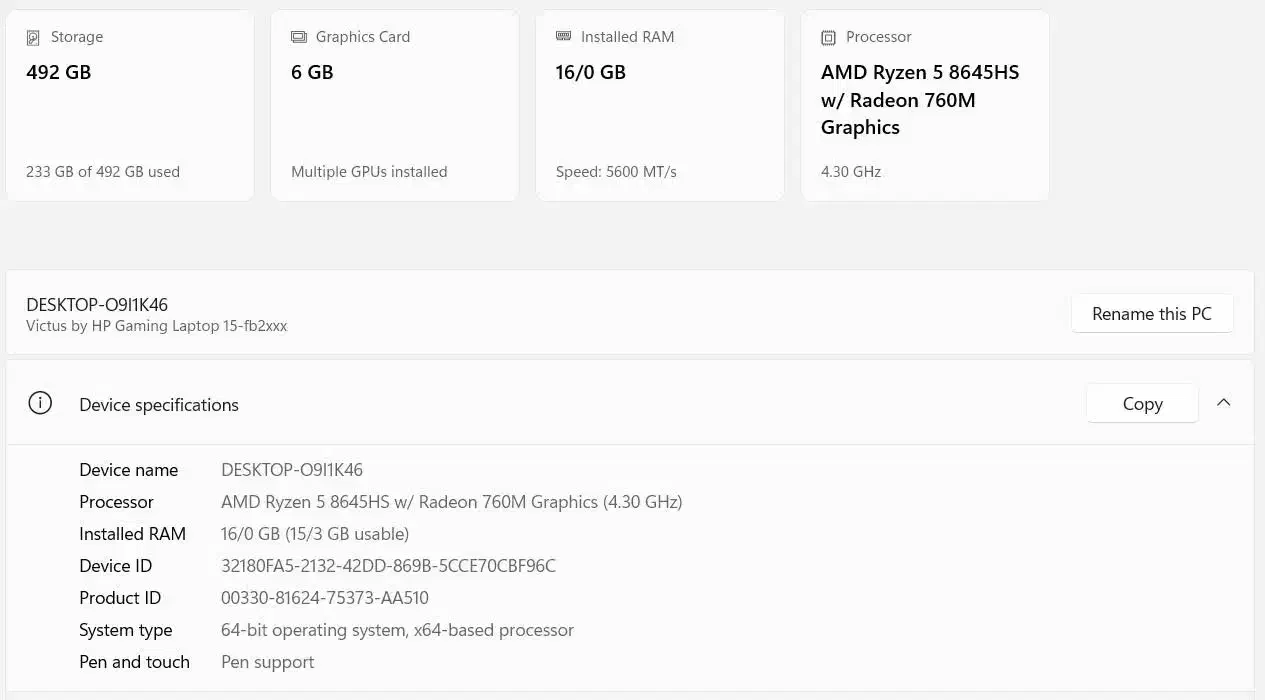Collapse the Device specifications section chevron
This screenshot has width=1265, height=700.
tap(1223, 403)
